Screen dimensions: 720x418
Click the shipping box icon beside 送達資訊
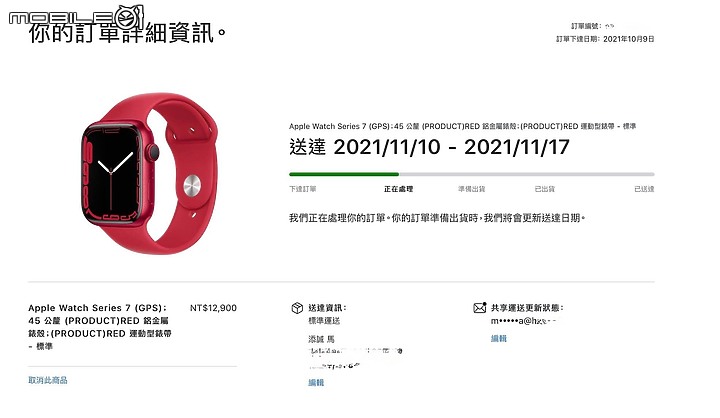[x=297, y=308]
